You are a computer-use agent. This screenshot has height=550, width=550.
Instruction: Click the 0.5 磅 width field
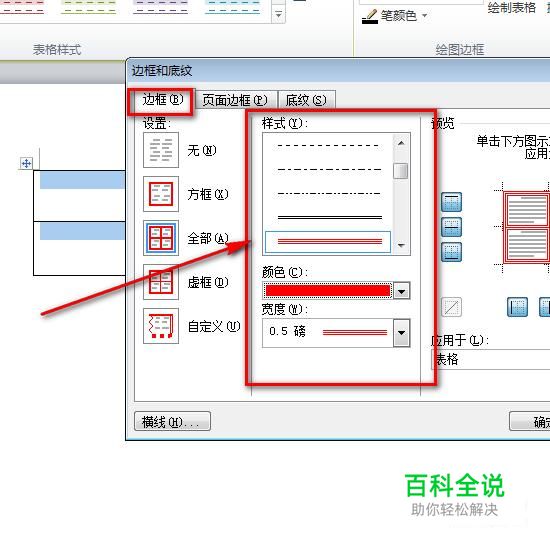pyautogui.click(x=328, y=333)
